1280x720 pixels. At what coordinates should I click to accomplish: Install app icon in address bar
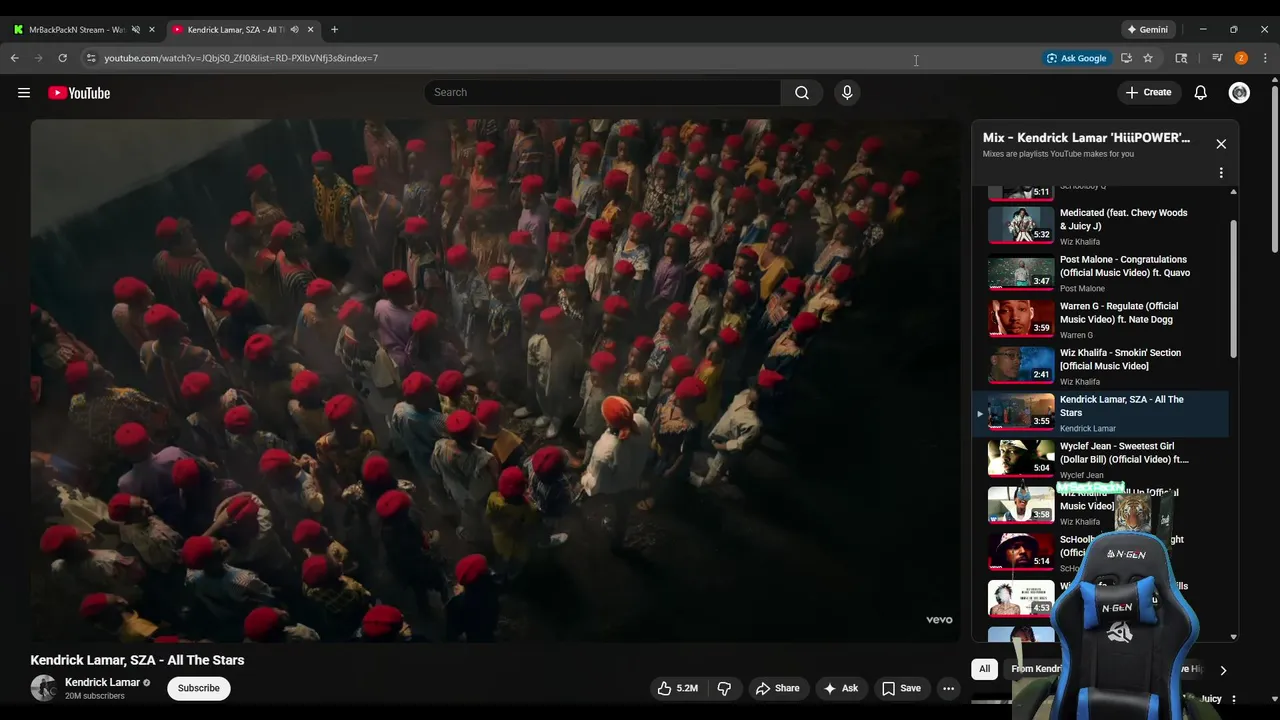[1126, 58]
